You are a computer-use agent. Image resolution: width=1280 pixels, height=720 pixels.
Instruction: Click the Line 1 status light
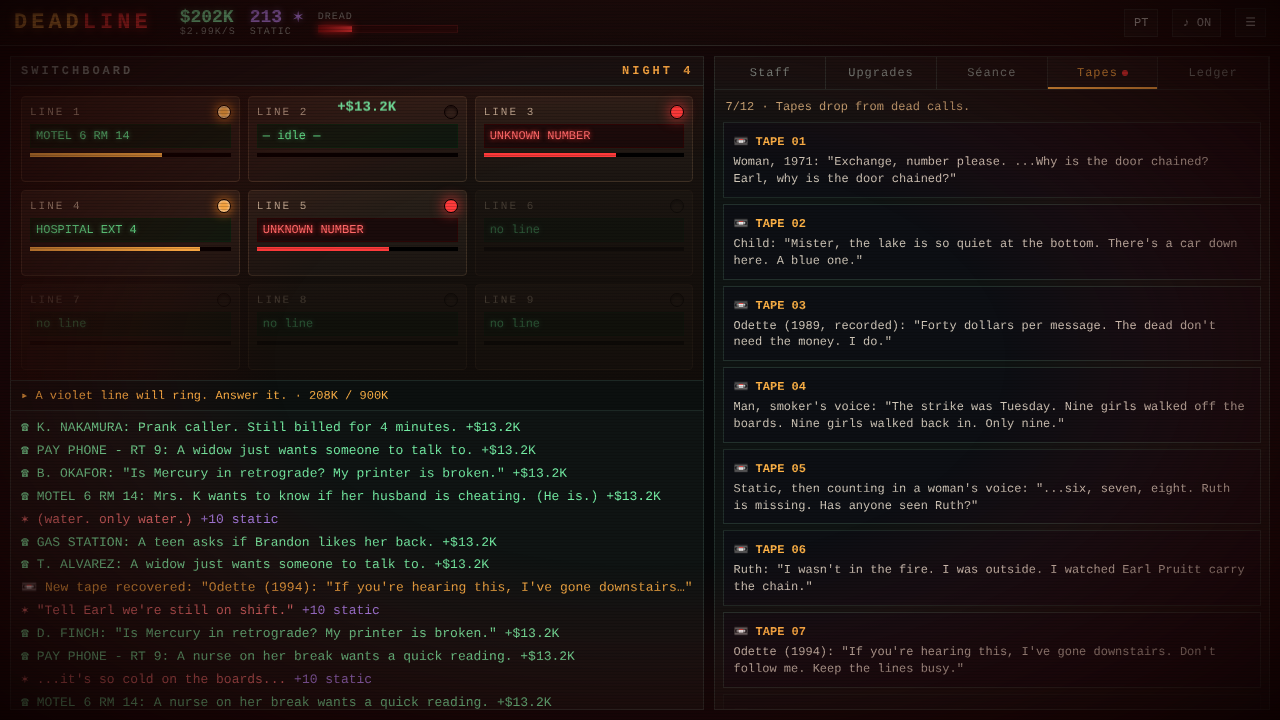[224, 112]
